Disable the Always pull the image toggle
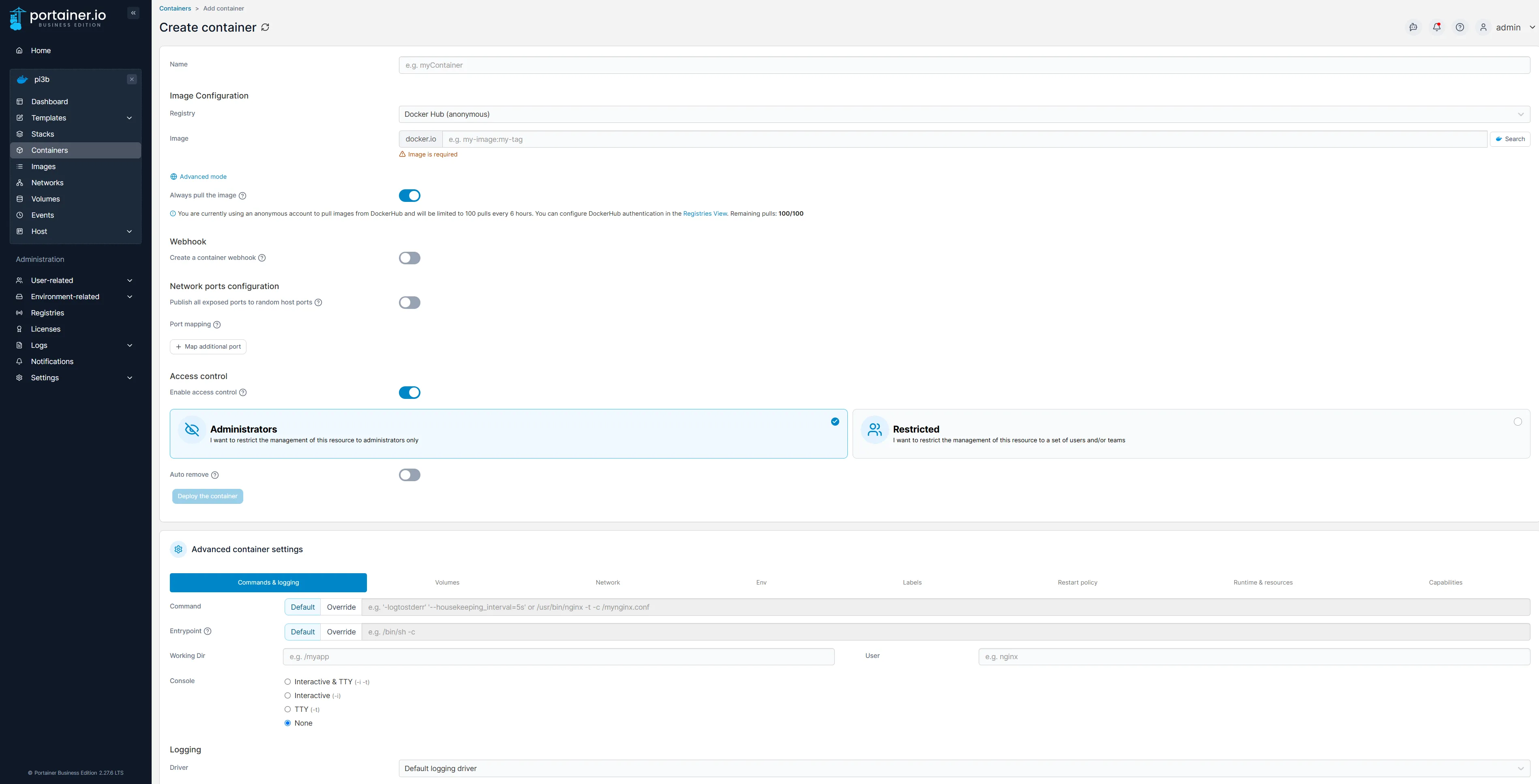The width and height of the screenshot is (1539, 784). (x=409, y=195)
